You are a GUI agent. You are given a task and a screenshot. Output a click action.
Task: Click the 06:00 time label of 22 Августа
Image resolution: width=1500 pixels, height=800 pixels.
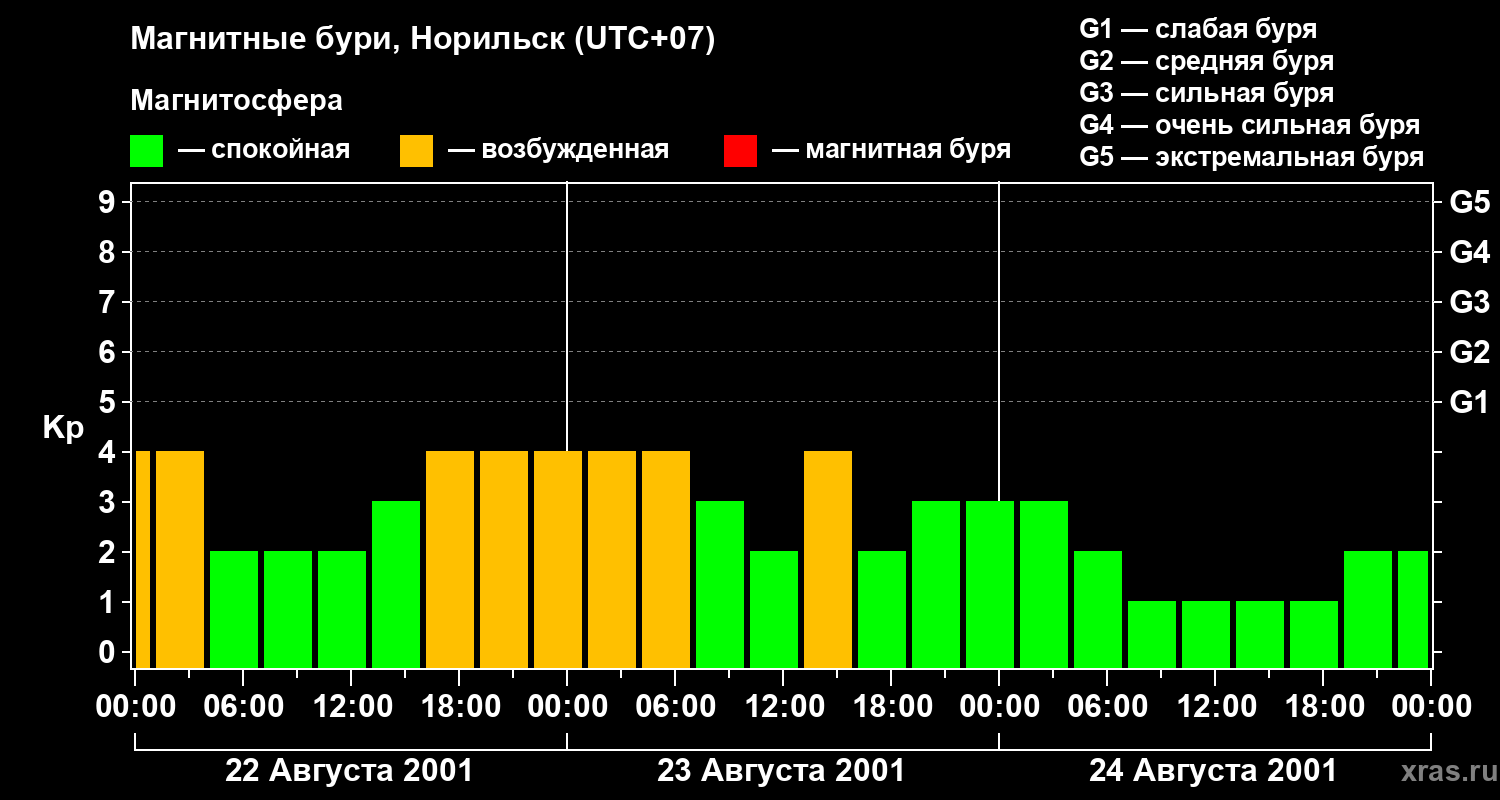click(243, 707)
